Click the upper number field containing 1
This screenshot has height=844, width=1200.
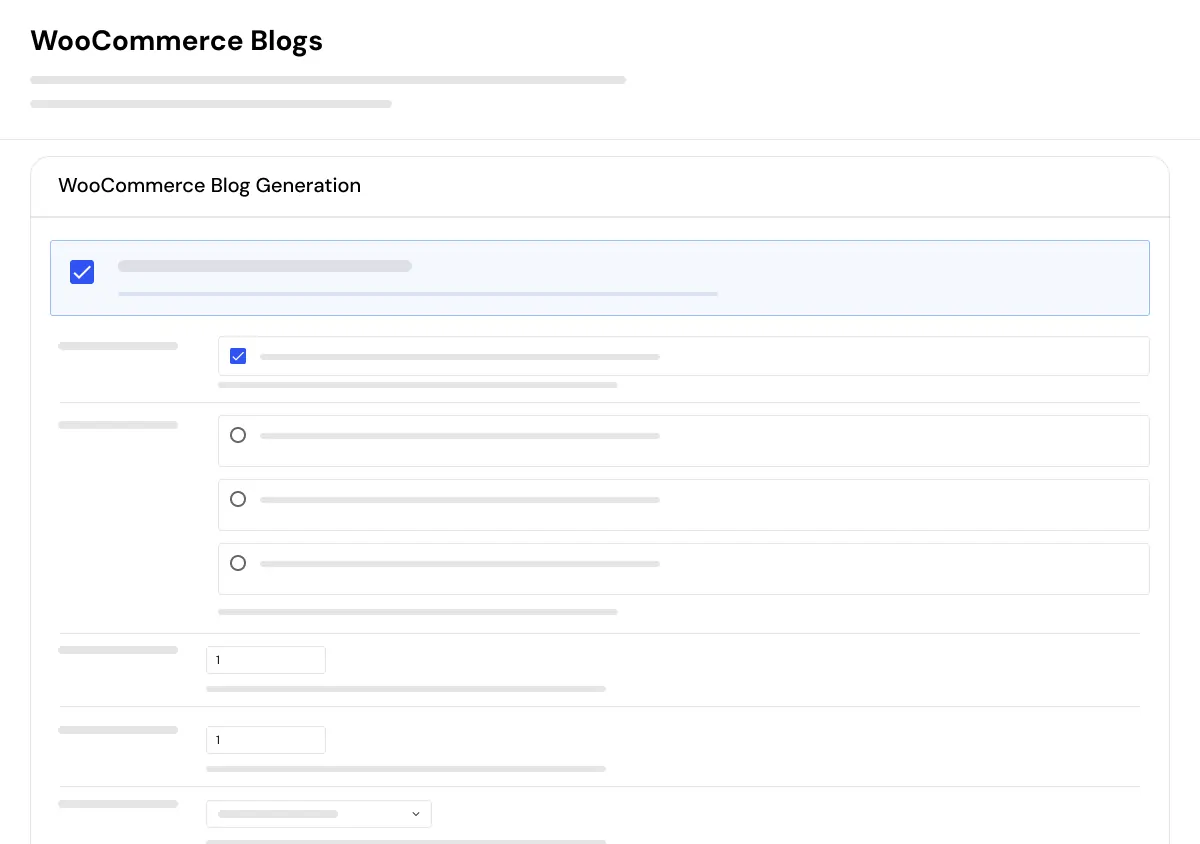click(266, 660)
